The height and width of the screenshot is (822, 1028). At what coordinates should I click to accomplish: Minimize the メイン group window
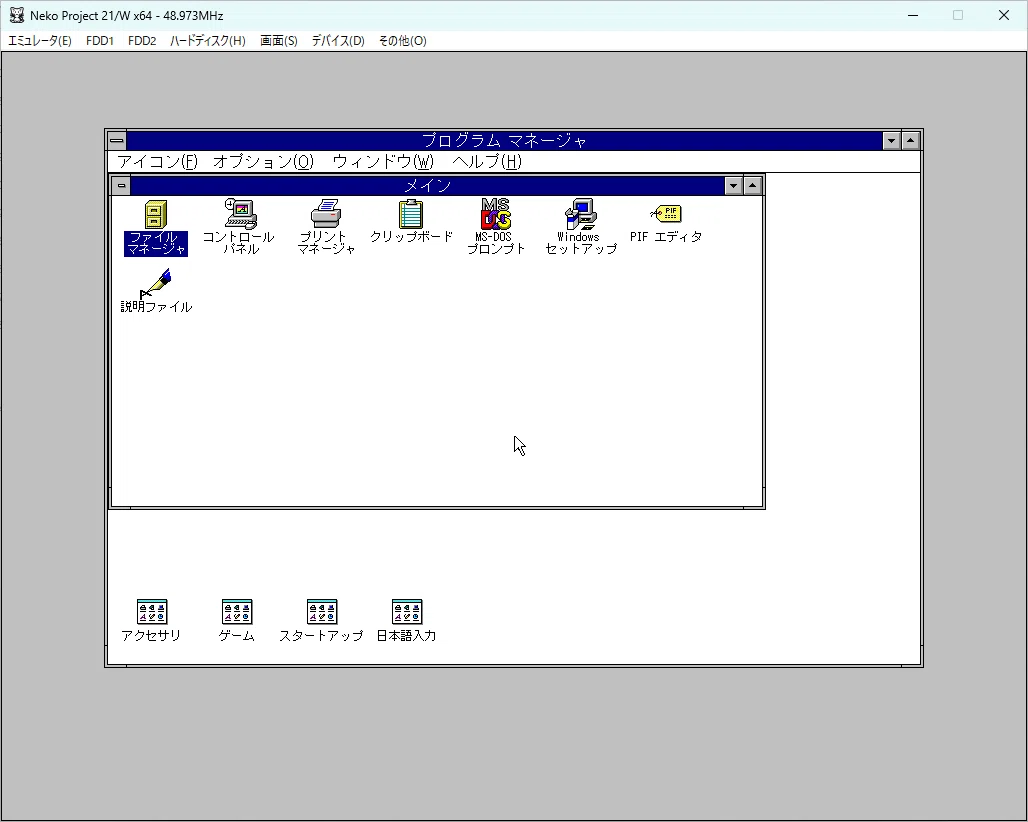click(x=734, y=186)
